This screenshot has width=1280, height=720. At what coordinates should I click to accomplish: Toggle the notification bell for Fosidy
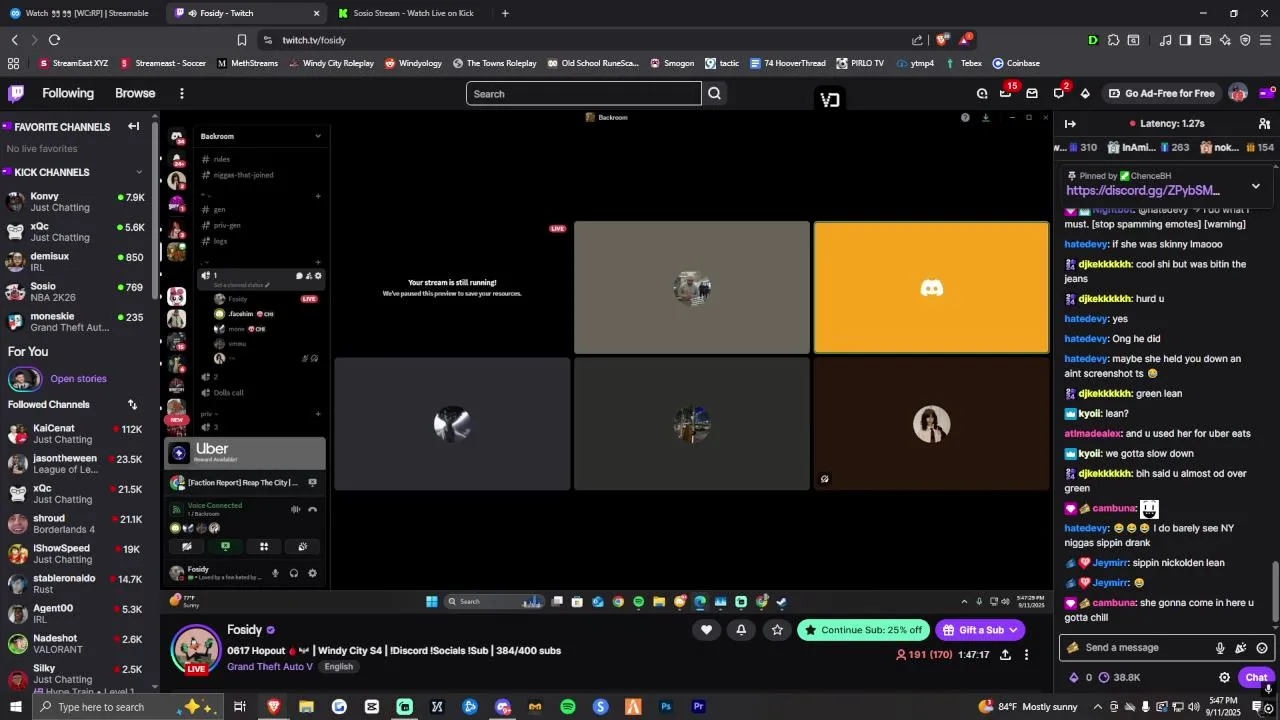[x=741, y=630]
